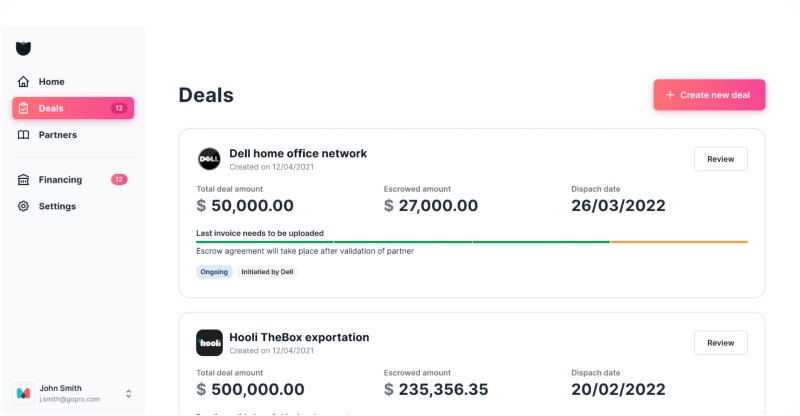This screenshot has width=800, height=416.
Task: Click the Initiated by Dell tag
Action: 267,272
